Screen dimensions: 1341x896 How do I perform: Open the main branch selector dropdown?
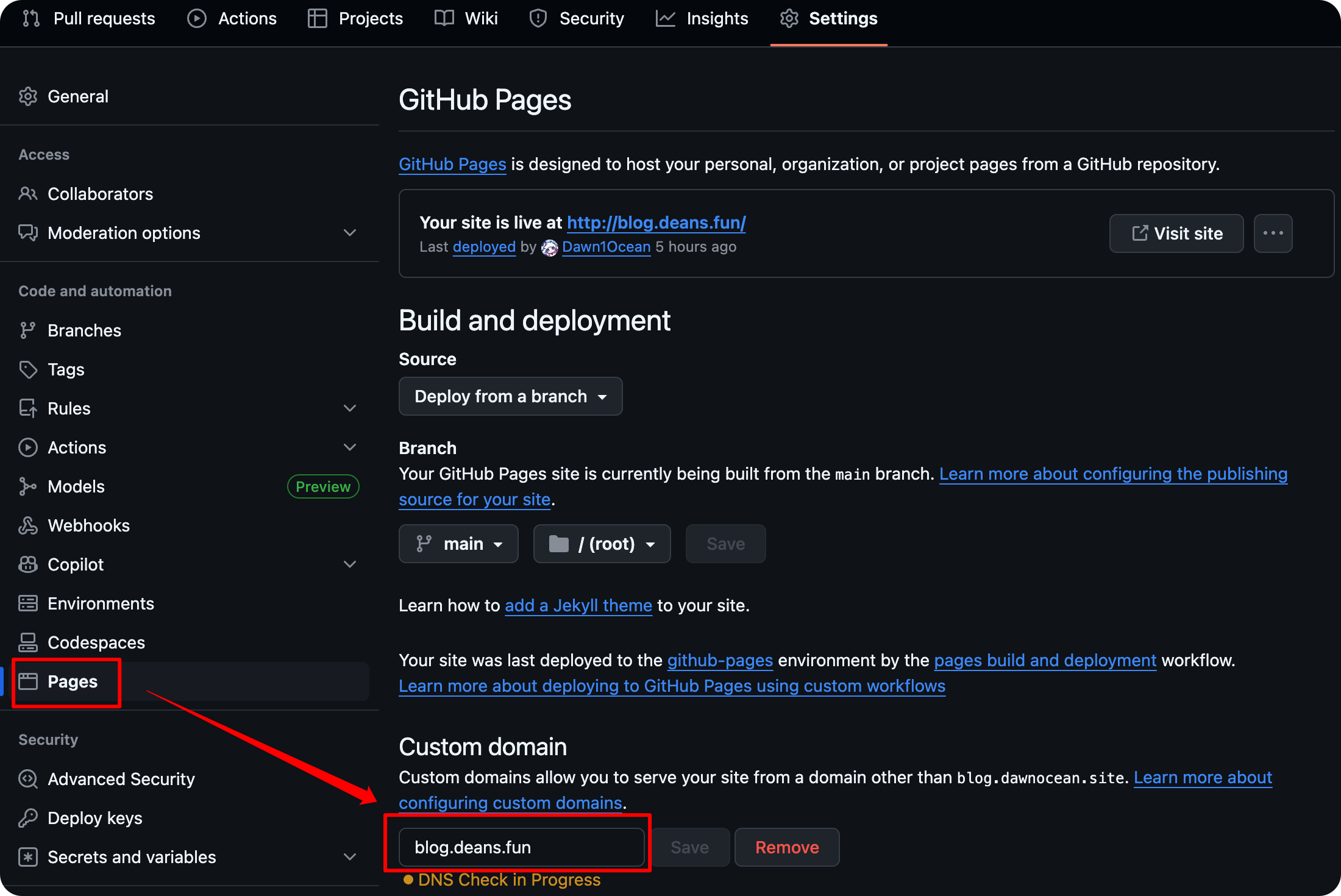click(x=458, y=544)
